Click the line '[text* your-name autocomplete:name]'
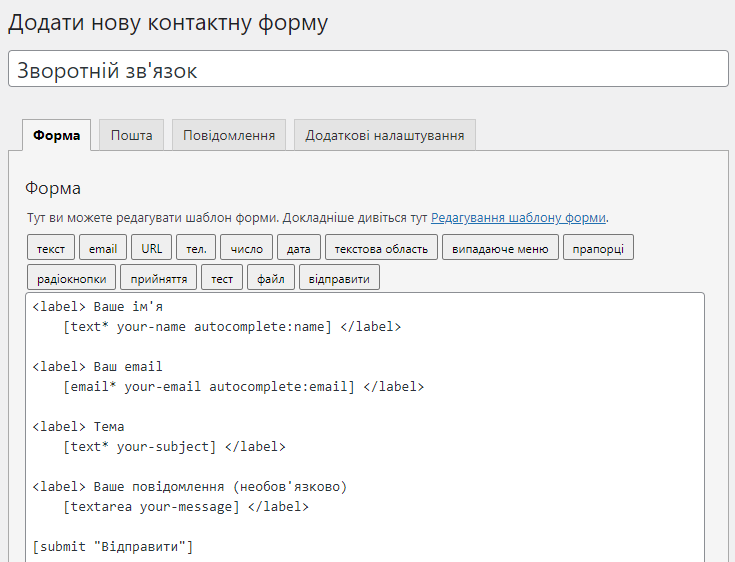735x562 pixels. [x=197, y=327]
